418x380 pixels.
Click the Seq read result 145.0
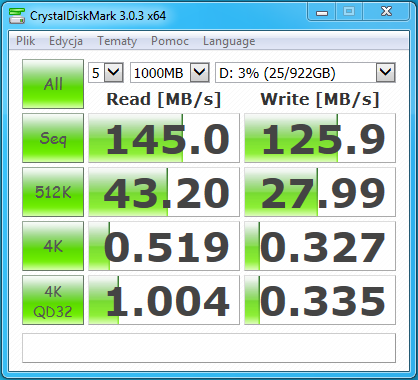coord(164,138)
